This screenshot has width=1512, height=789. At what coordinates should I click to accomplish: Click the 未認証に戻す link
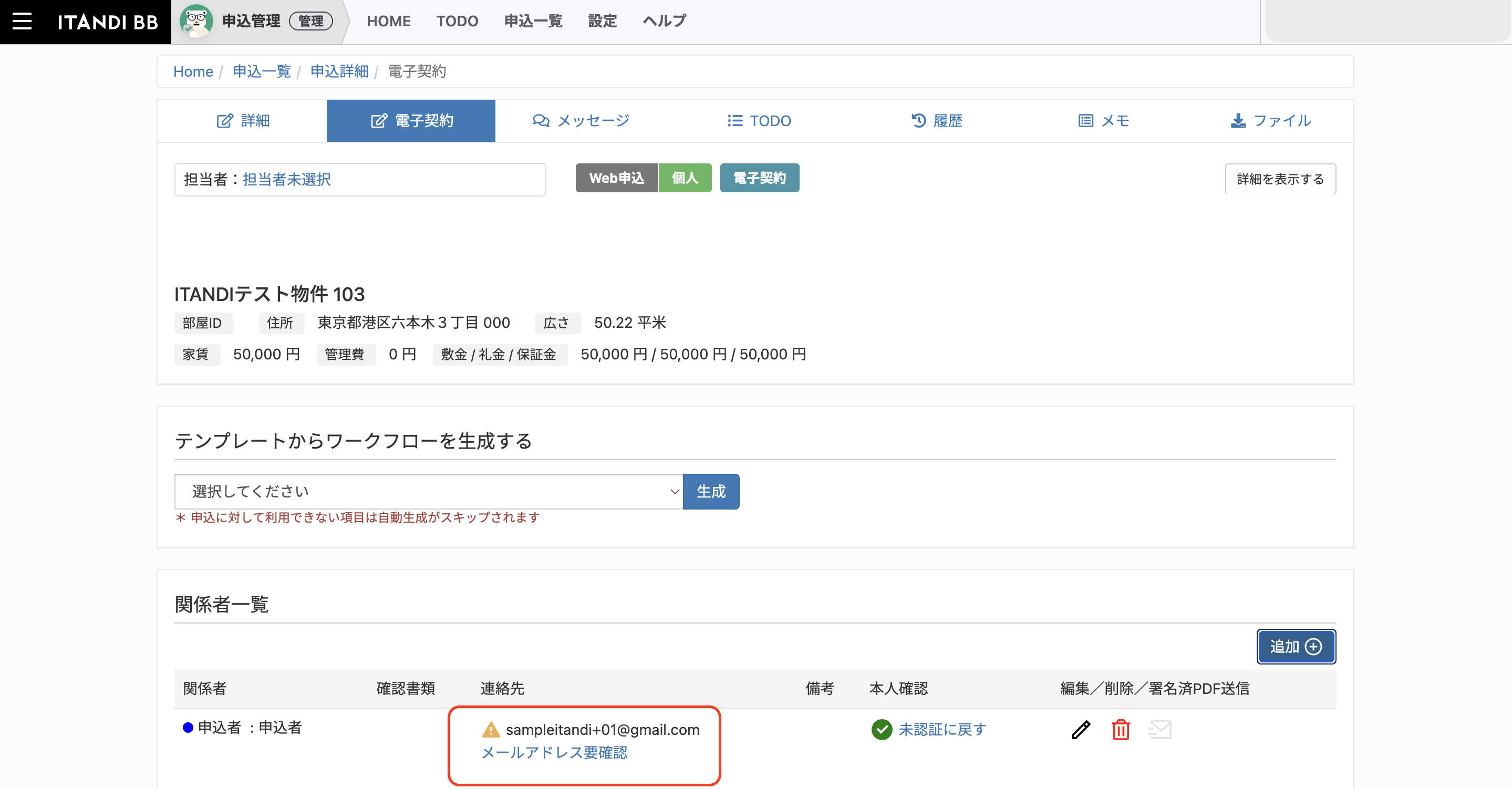pyautogui.click(x=942, y=730)
